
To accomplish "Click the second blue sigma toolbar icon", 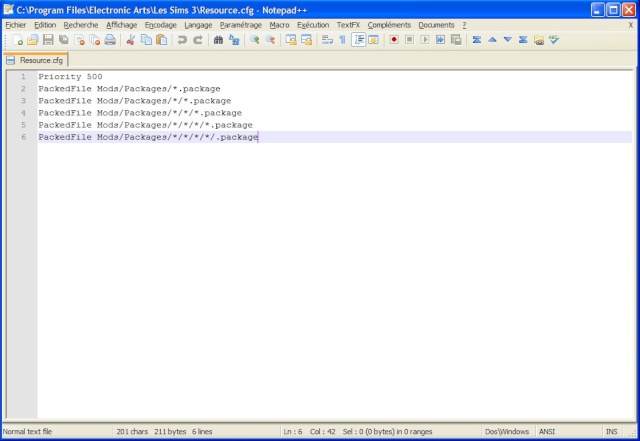I will [x=523, y=40].
